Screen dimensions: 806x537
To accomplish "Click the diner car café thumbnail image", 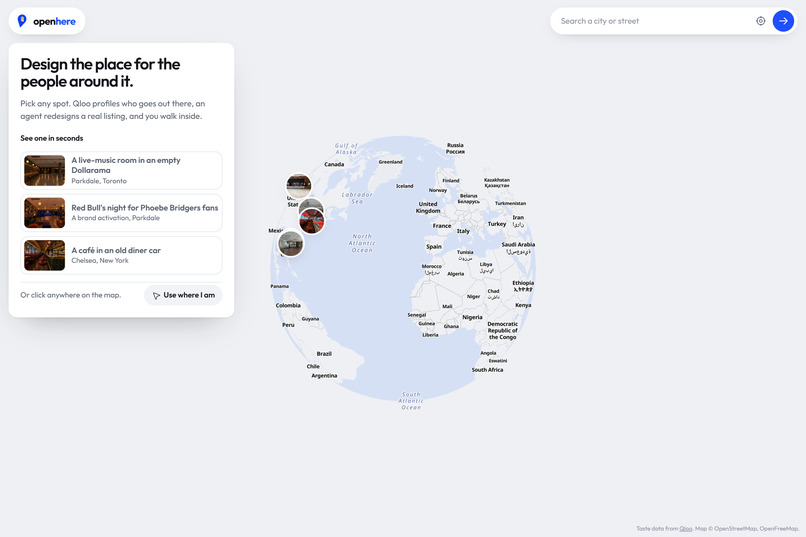I will coord(45,255).
